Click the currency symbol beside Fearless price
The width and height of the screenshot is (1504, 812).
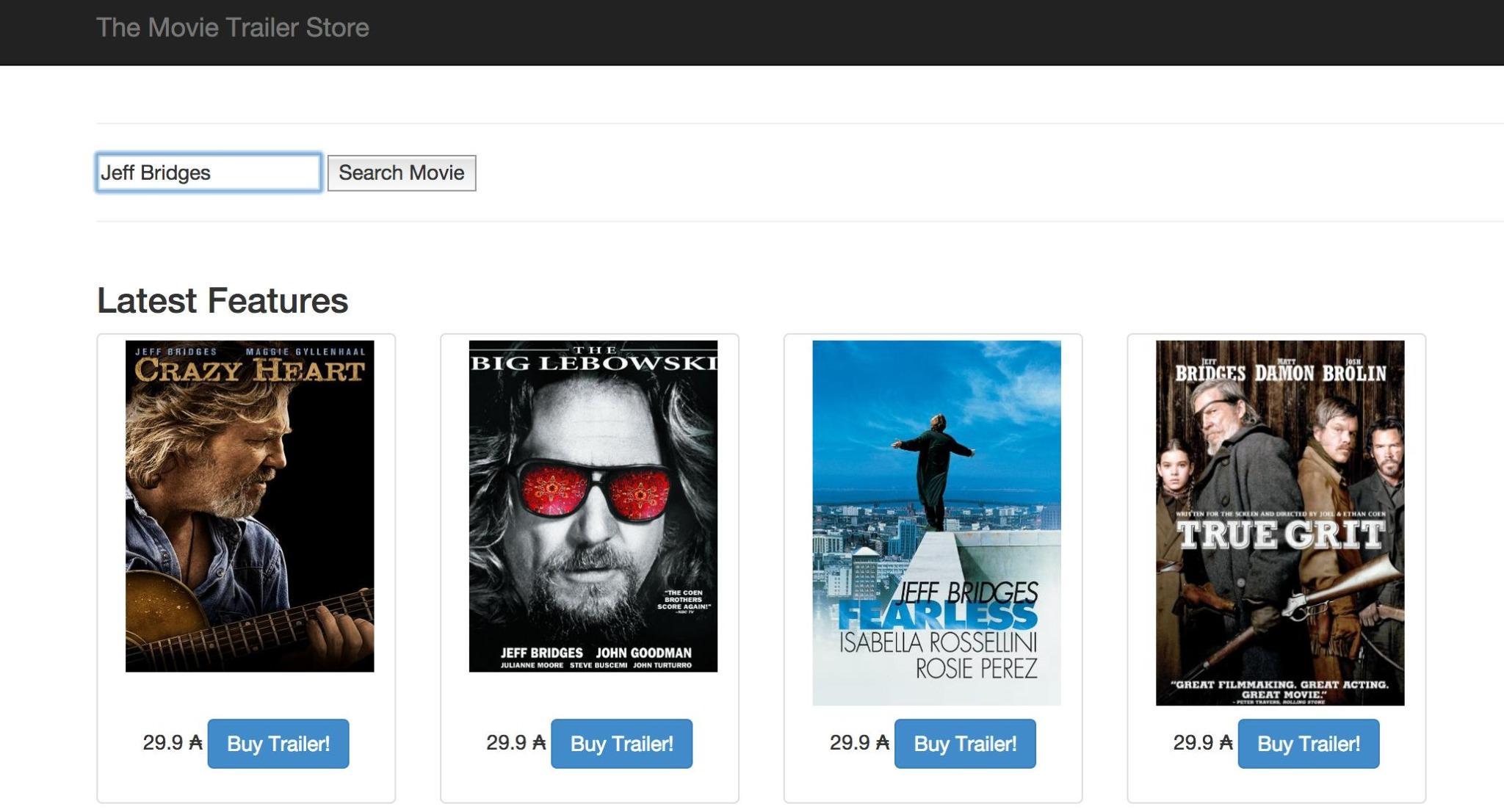(882, 743)
